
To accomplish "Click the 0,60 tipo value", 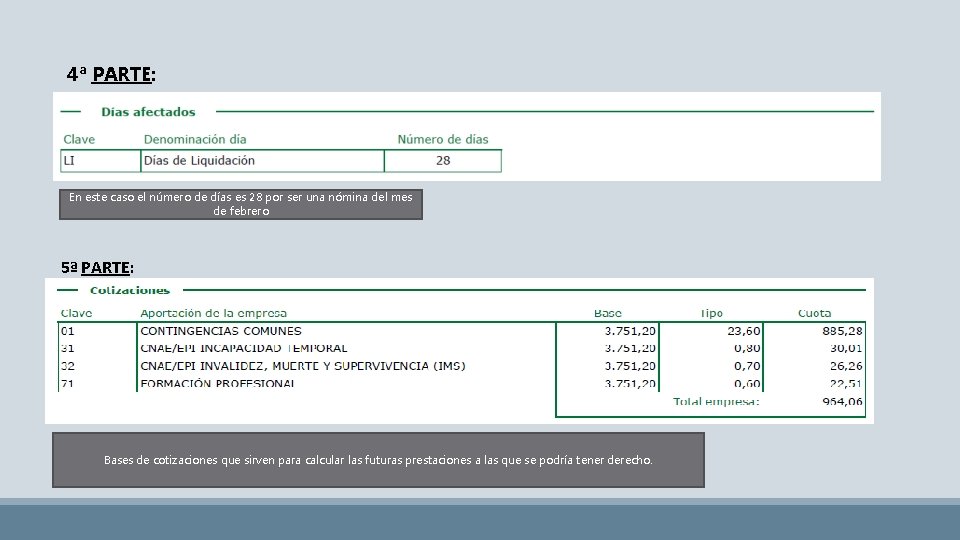I will point(747,384).
